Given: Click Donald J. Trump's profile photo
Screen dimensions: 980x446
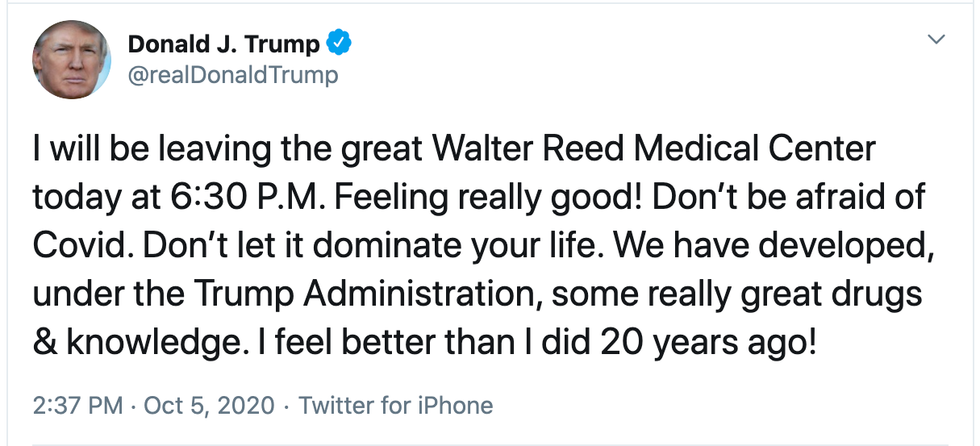Looking at the screenshot, I should click(x=71, y=59).
